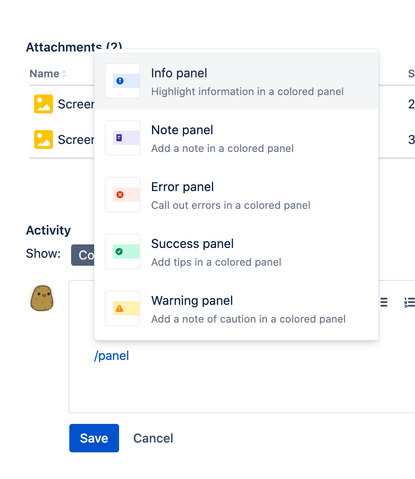This screenshot has width=415, height=479.
Task: Select the Info panel menu entry
Action: pos(236,81)
